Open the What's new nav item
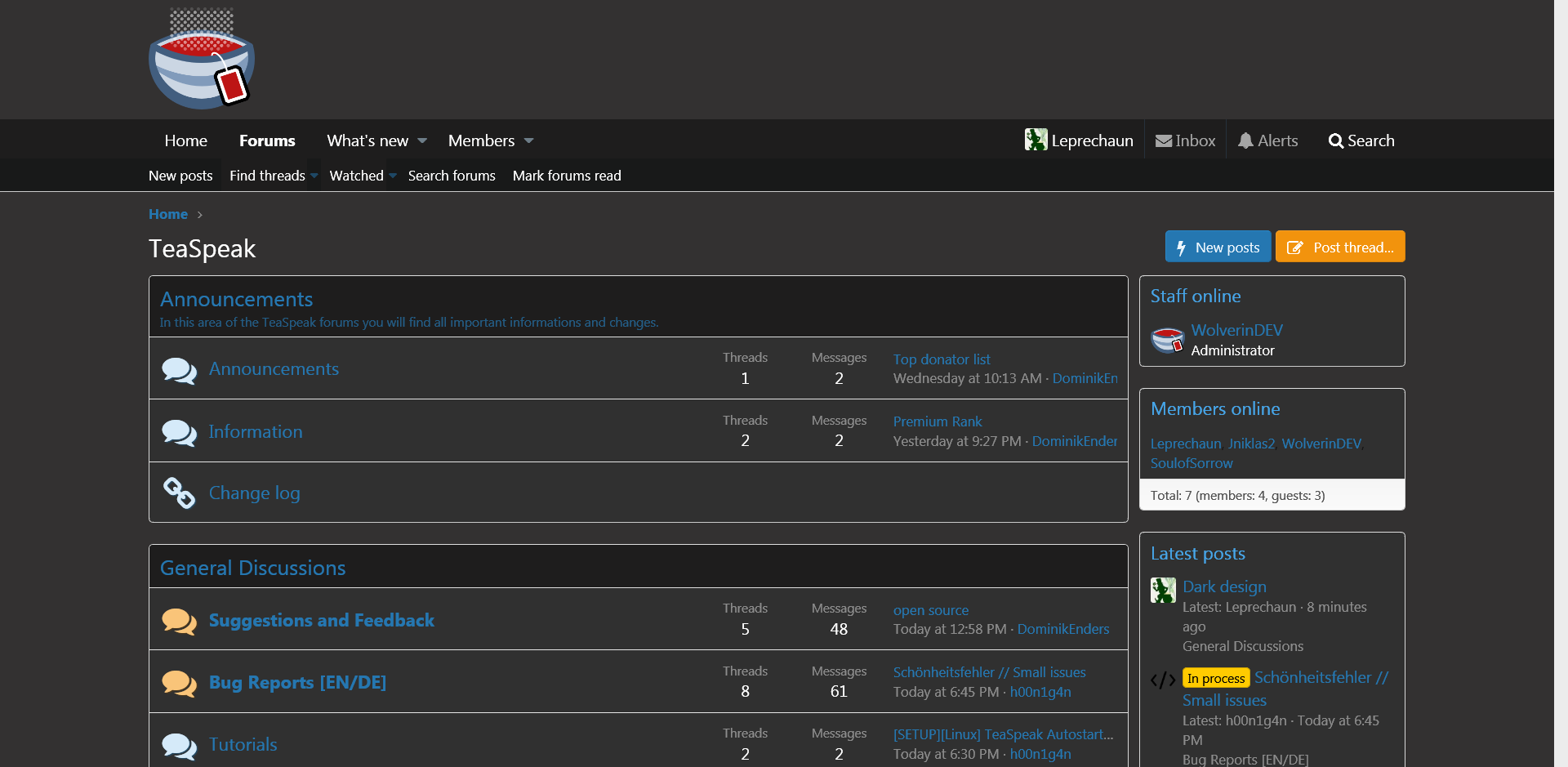This screenshot has height=767, width=1568. [367, 140]
